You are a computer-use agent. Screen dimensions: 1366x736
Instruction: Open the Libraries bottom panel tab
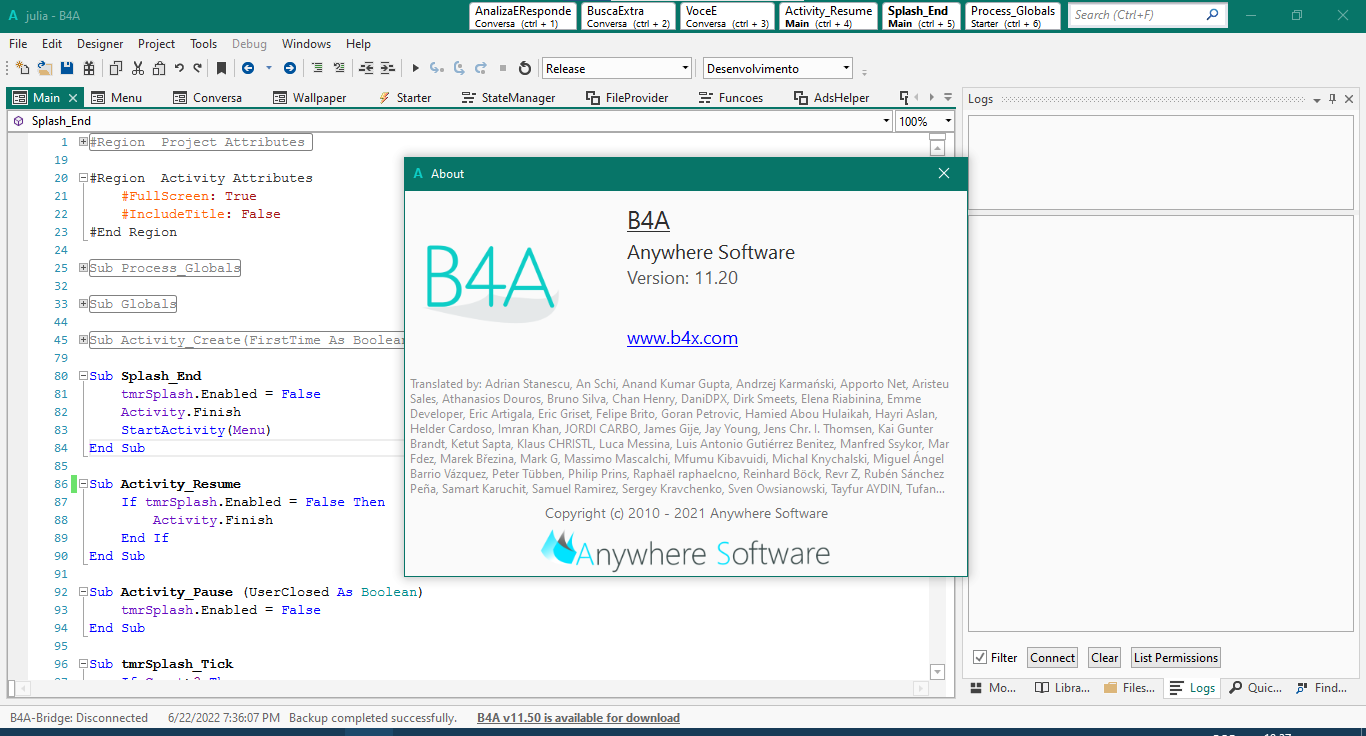1062,688
